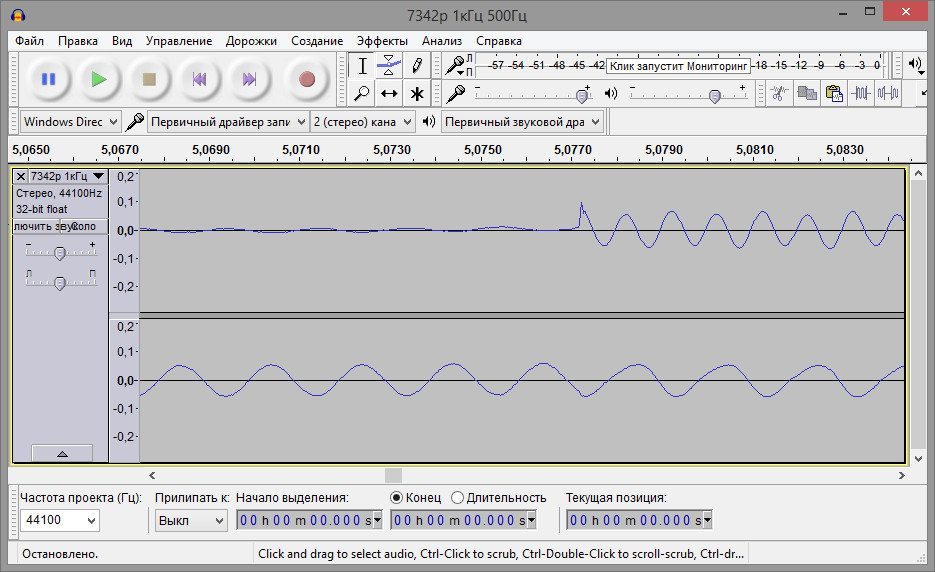
Task: Click the playback volume slider
Action: 689,94
